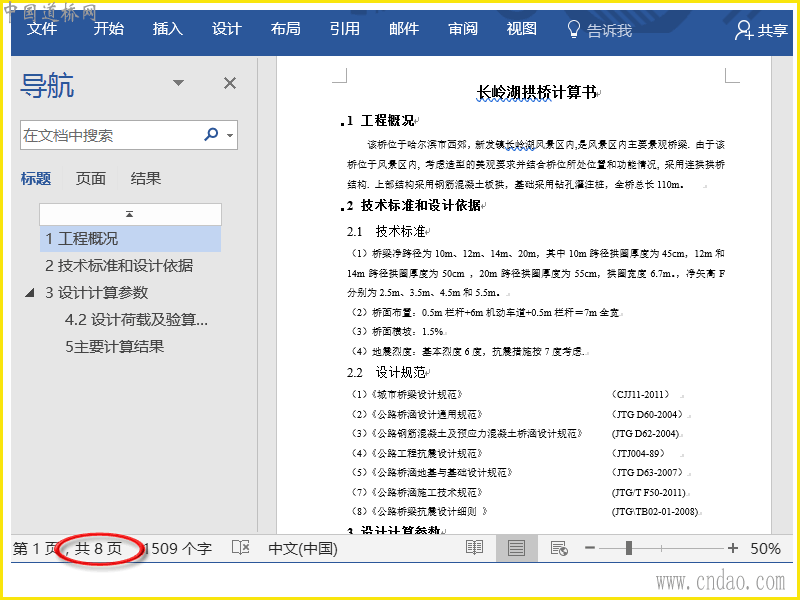Switch to Web Layout view icon
800x600 pixels.
[559, 548]
